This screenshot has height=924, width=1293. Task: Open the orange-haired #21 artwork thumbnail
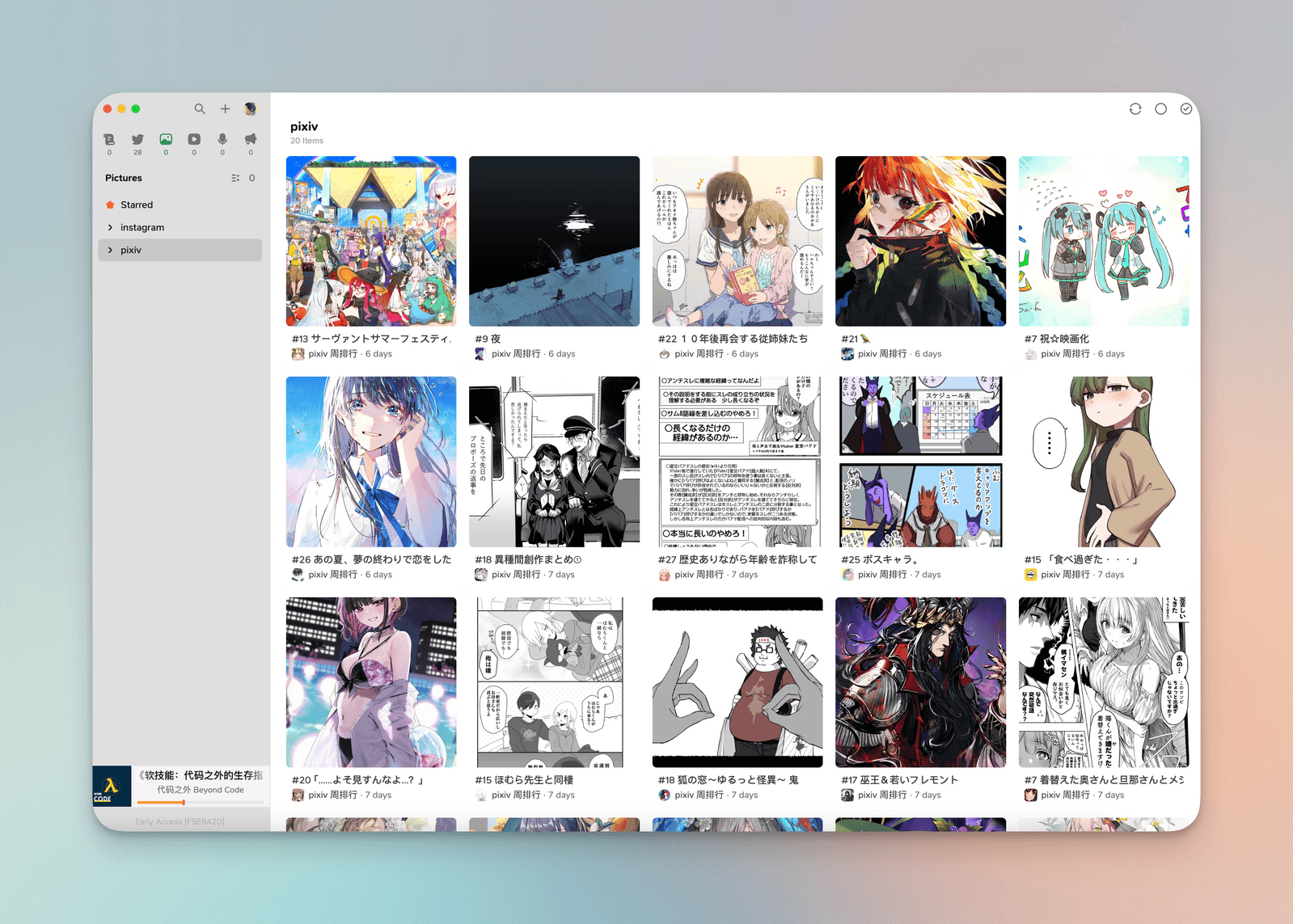pyautogui.click(x=920, y=241)
